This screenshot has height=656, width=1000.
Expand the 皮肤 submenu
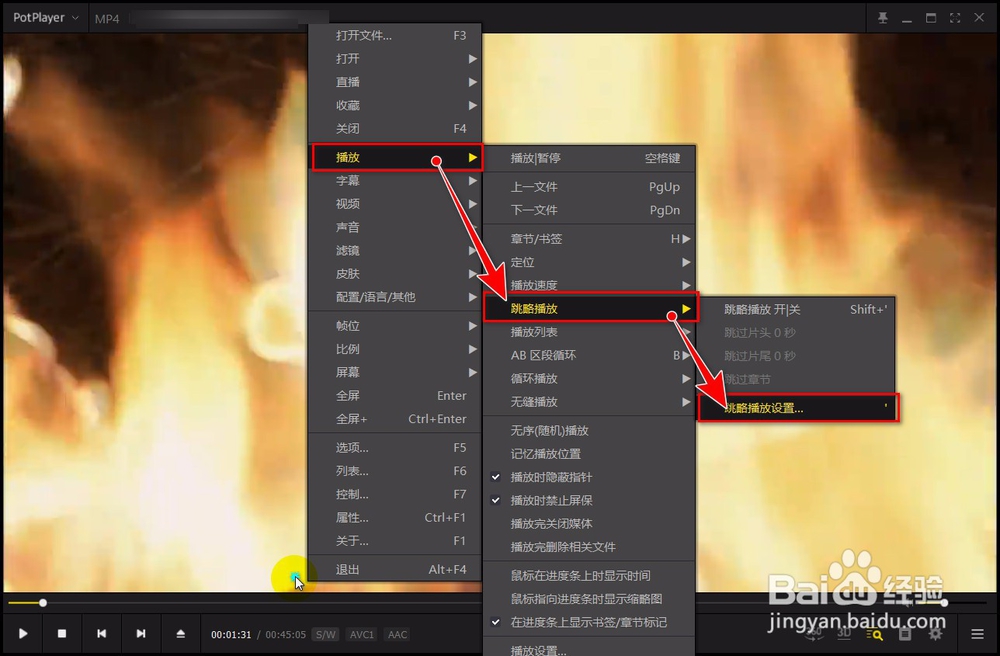coord(395,273)
